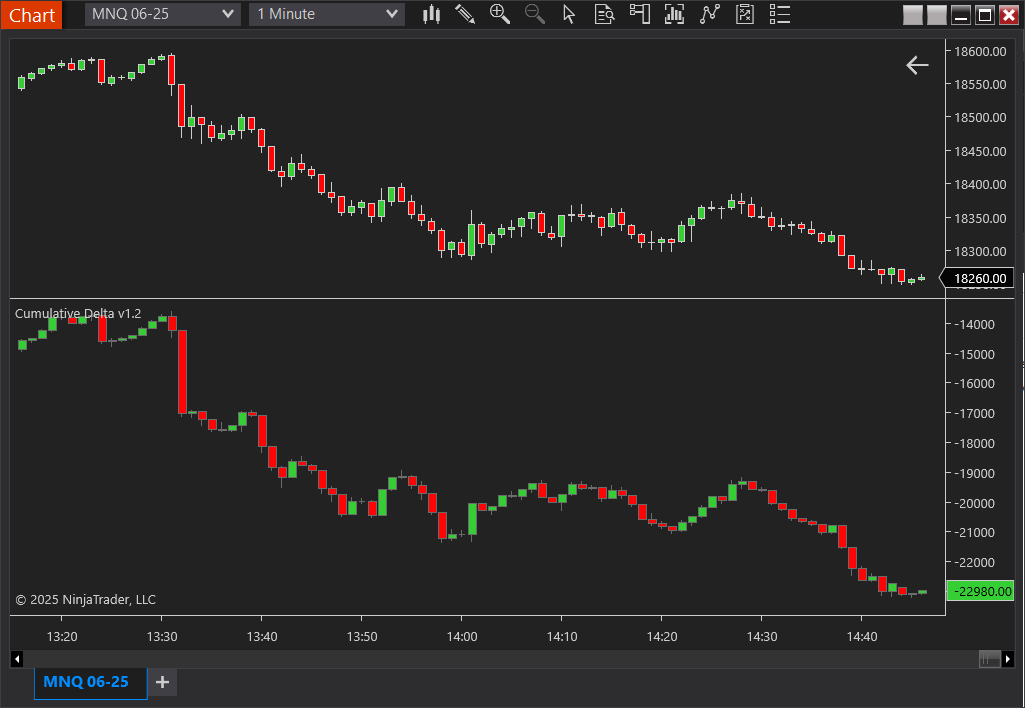The image size is (1025, 708).
Task: Open Chart Trader panel icon
Action: coord(639,14)
